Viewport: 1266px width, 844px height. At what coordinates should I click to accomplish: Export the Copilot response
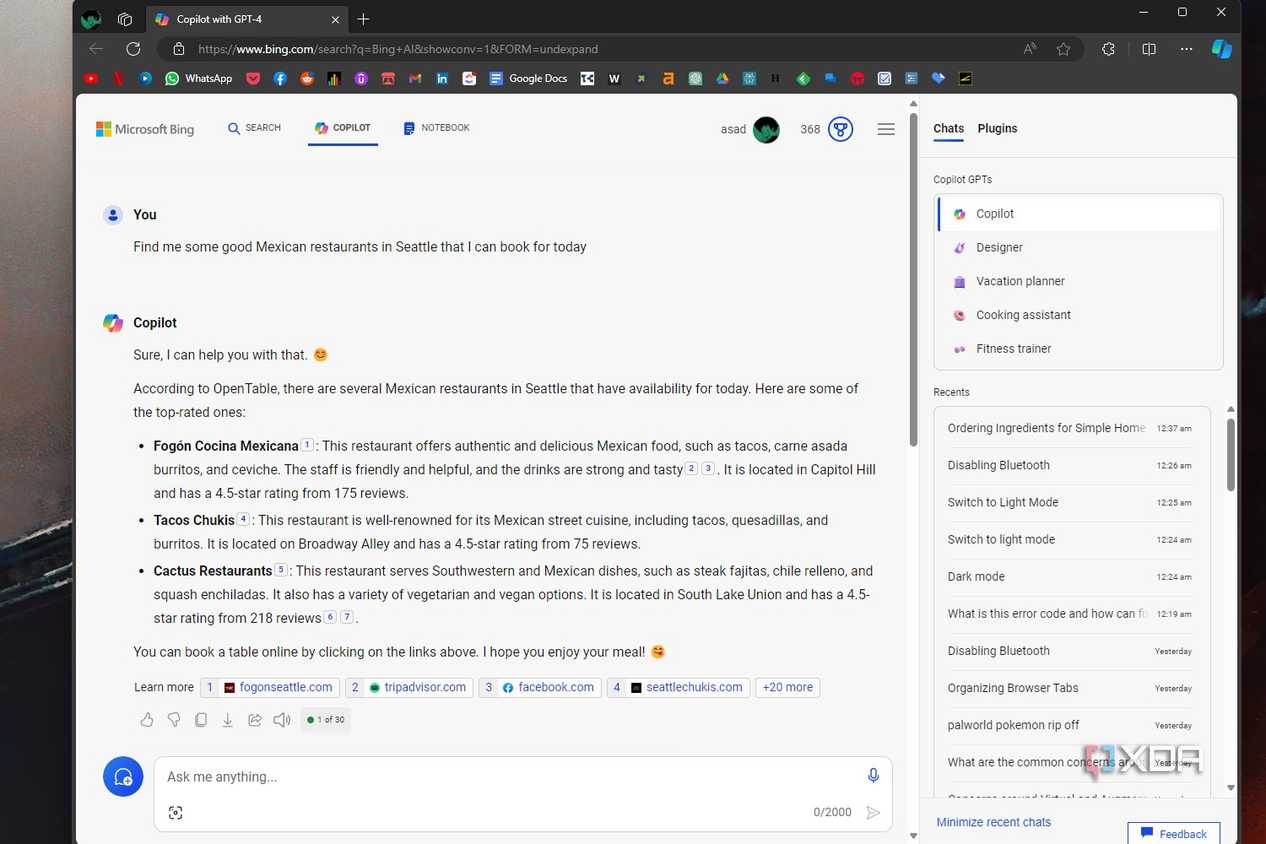pyautogui.click(x=228, y=720)
